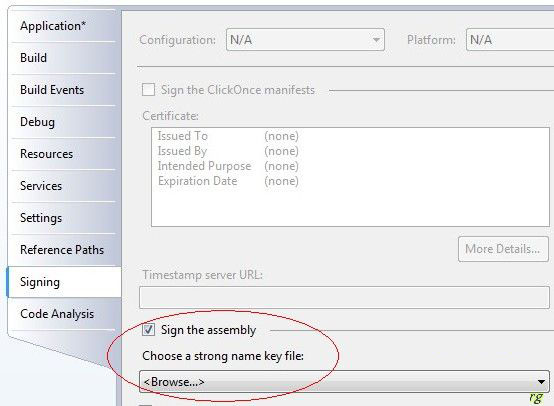Open the Build Events tab

pos(63,90)
